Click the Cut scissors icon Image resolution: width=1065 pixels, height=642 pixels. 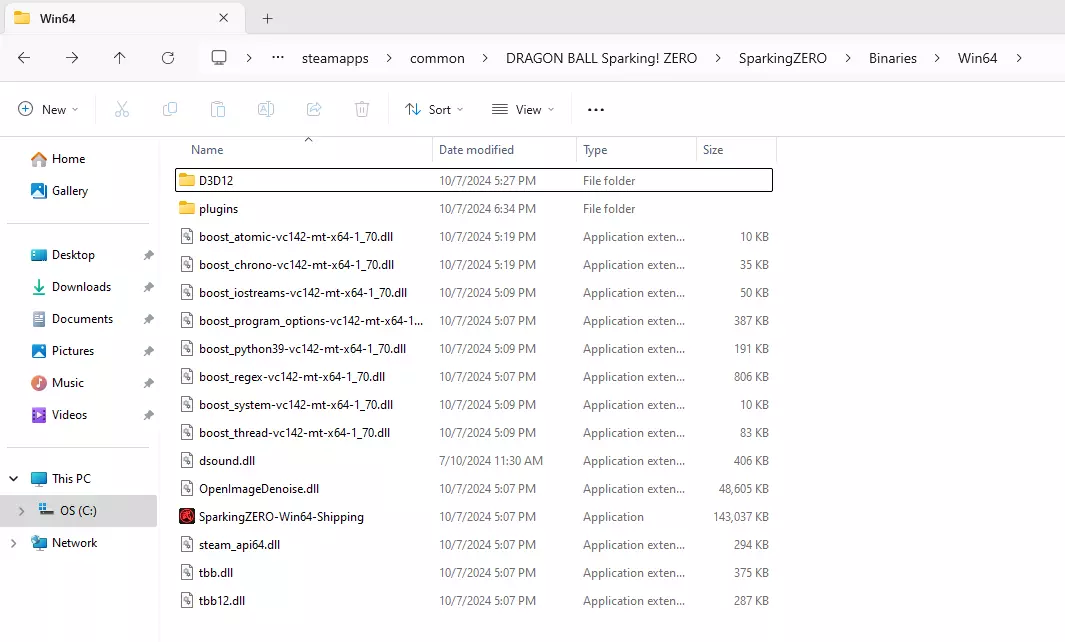coord(122,109)
